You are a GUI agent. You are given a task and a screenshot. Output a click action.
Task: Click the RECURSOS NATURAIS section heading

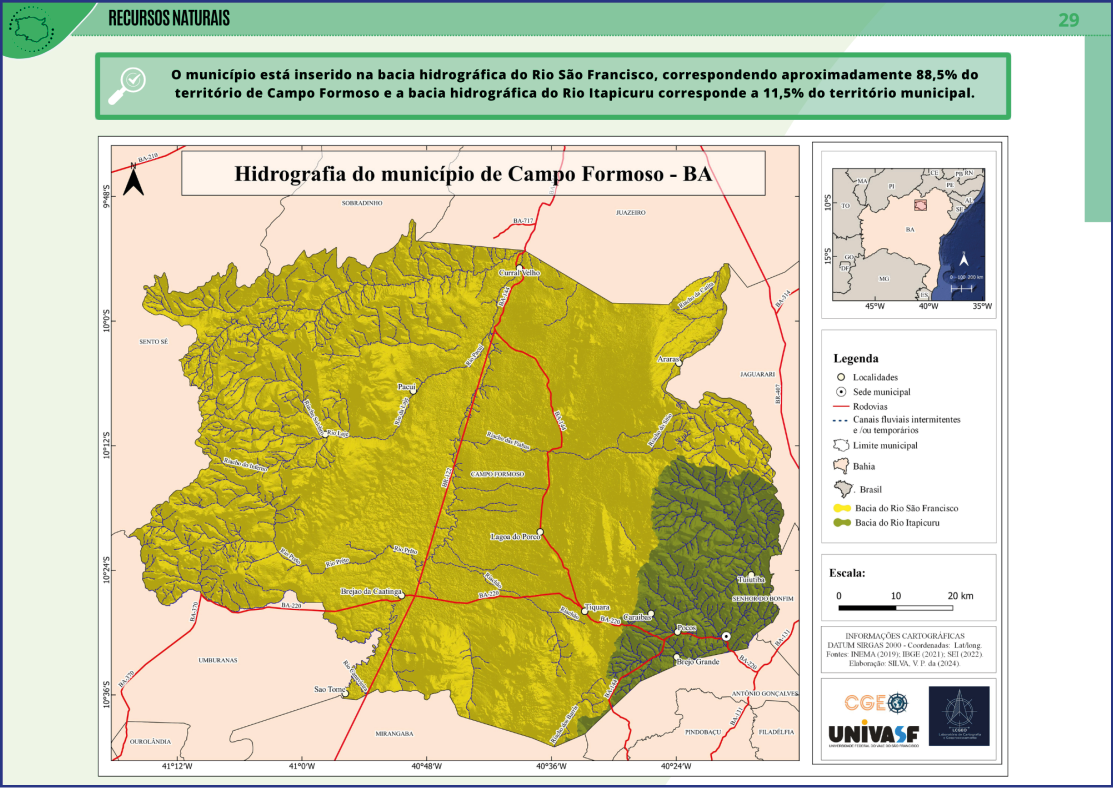tap(168, 19)
